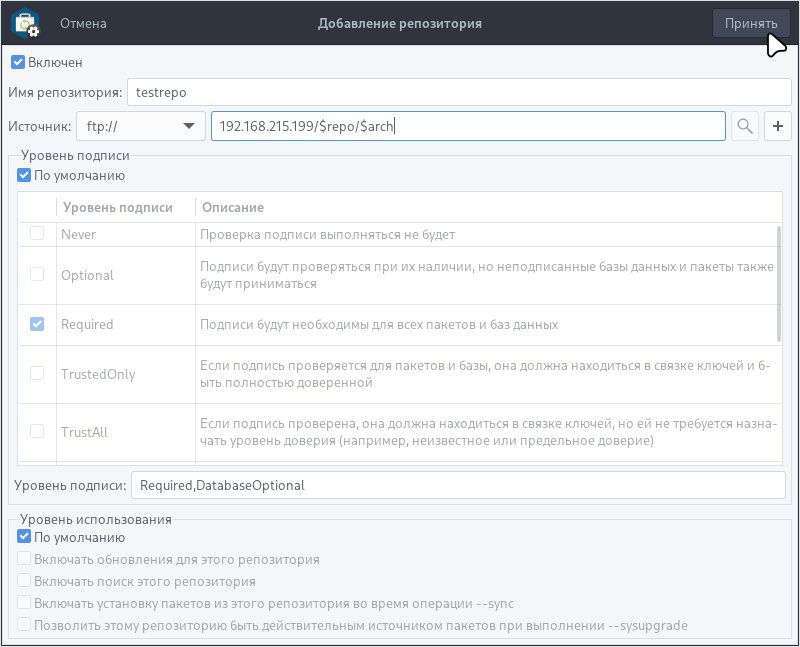800x647 pixels.
Task: Disable По умолчанию in Уровень подписи section
Action: 23,175
